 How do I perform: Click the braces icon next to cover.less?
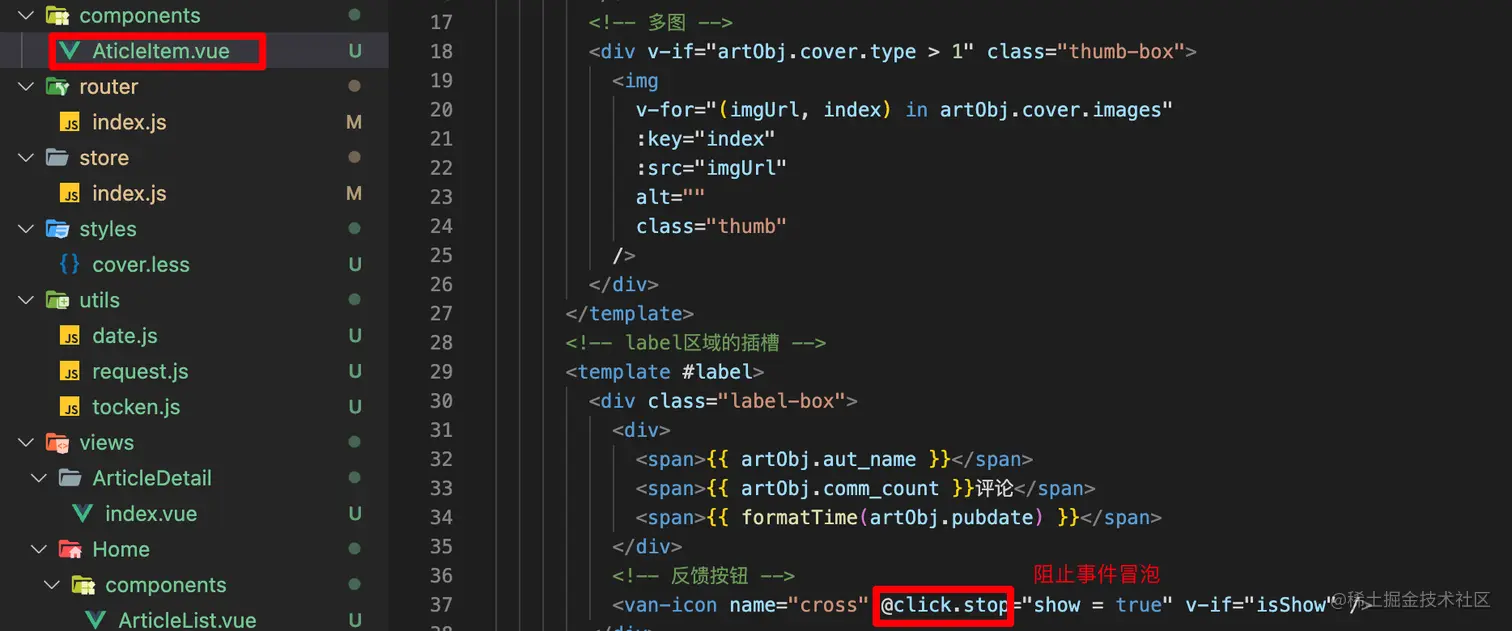tap(70, 264)
